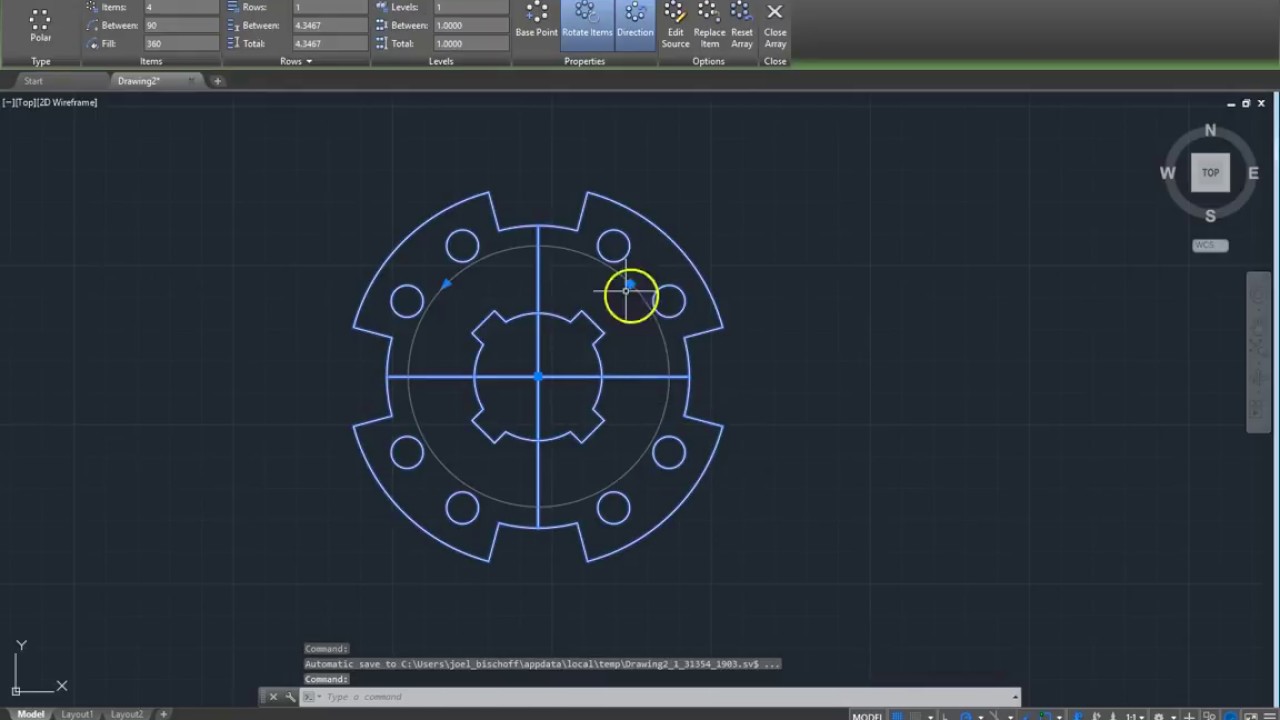Click the annotation monitor plus icon
This screenshot has height=720, width=1280.
coord(1190,716)
